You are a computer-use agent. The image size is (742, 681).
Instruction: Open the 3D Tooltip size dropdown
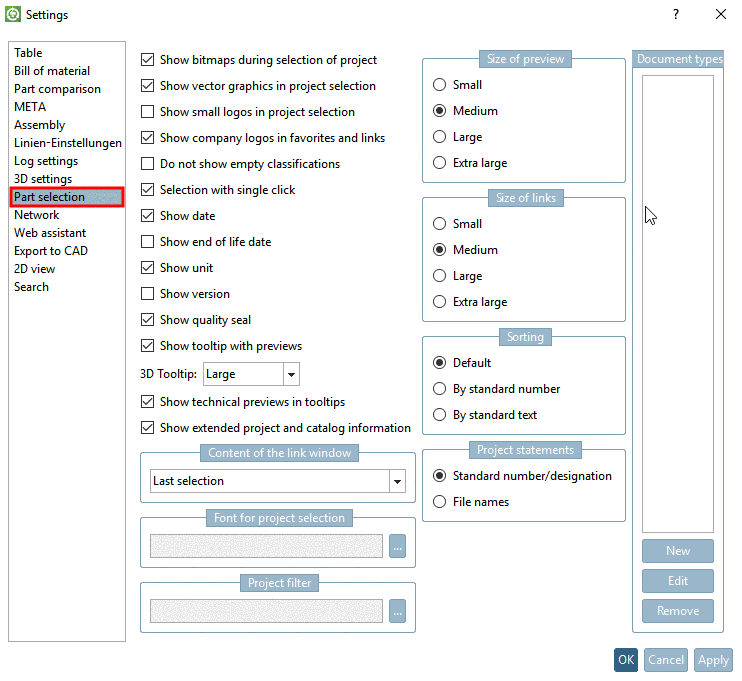[x=291, y=374]
